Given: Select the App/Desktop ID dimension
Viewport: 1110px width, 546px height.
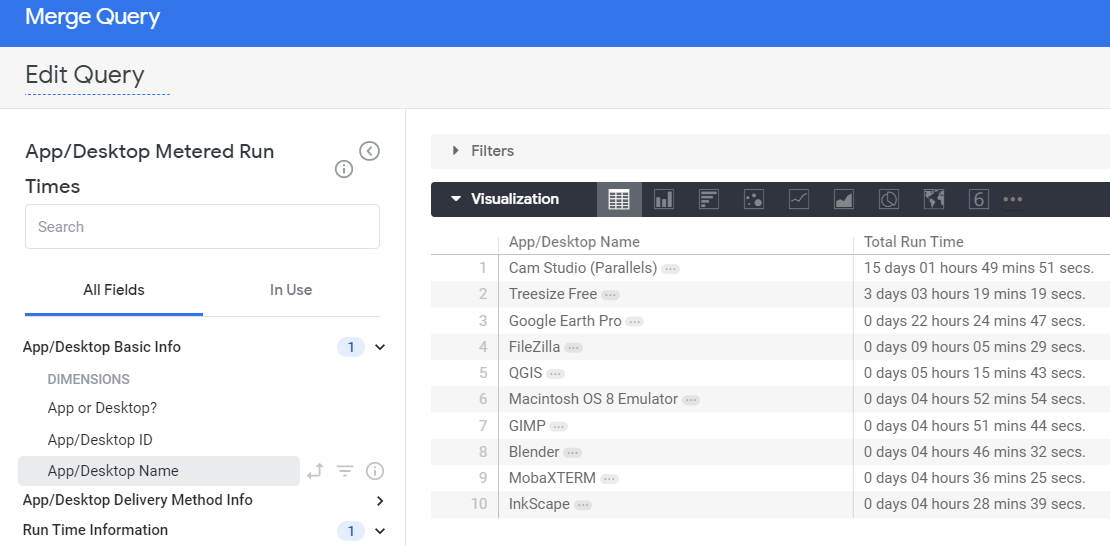Looking at the screenshot, I should coord(100,440).
